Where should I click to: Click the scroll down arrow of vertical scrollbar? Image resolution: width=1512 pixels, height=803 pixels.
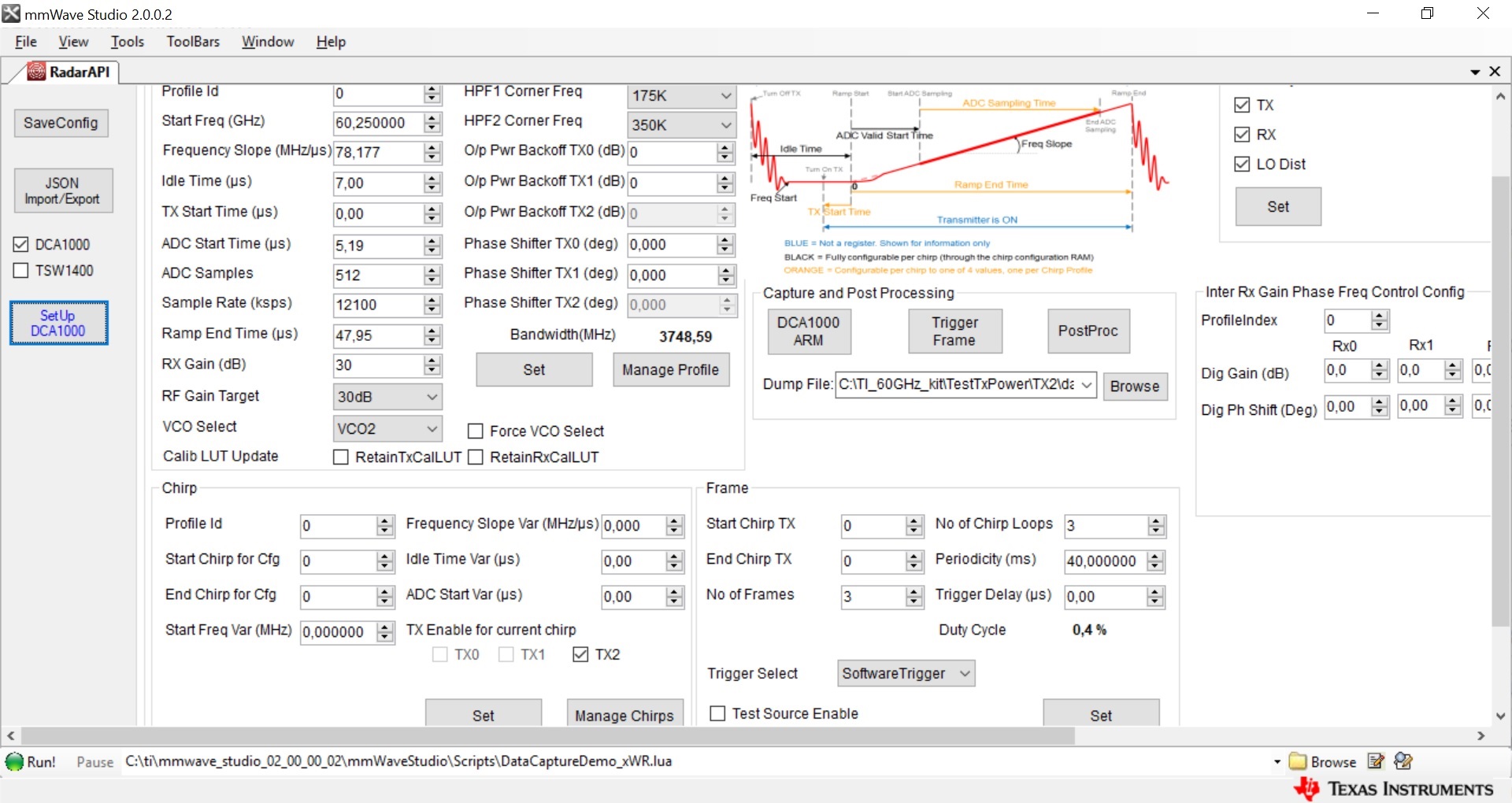point(1500,716)
